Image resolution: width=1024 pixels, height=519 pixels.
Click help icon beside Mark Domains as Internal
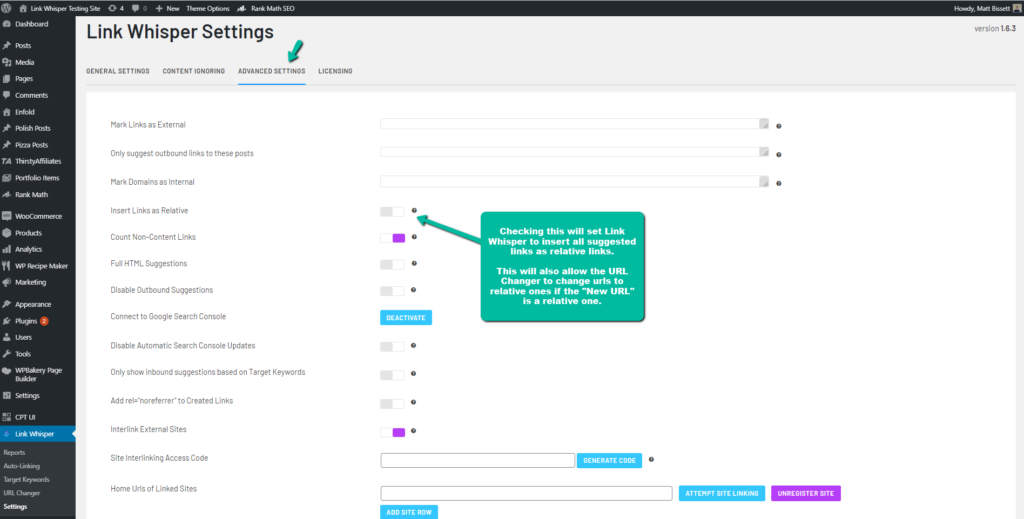click(778, 183)
